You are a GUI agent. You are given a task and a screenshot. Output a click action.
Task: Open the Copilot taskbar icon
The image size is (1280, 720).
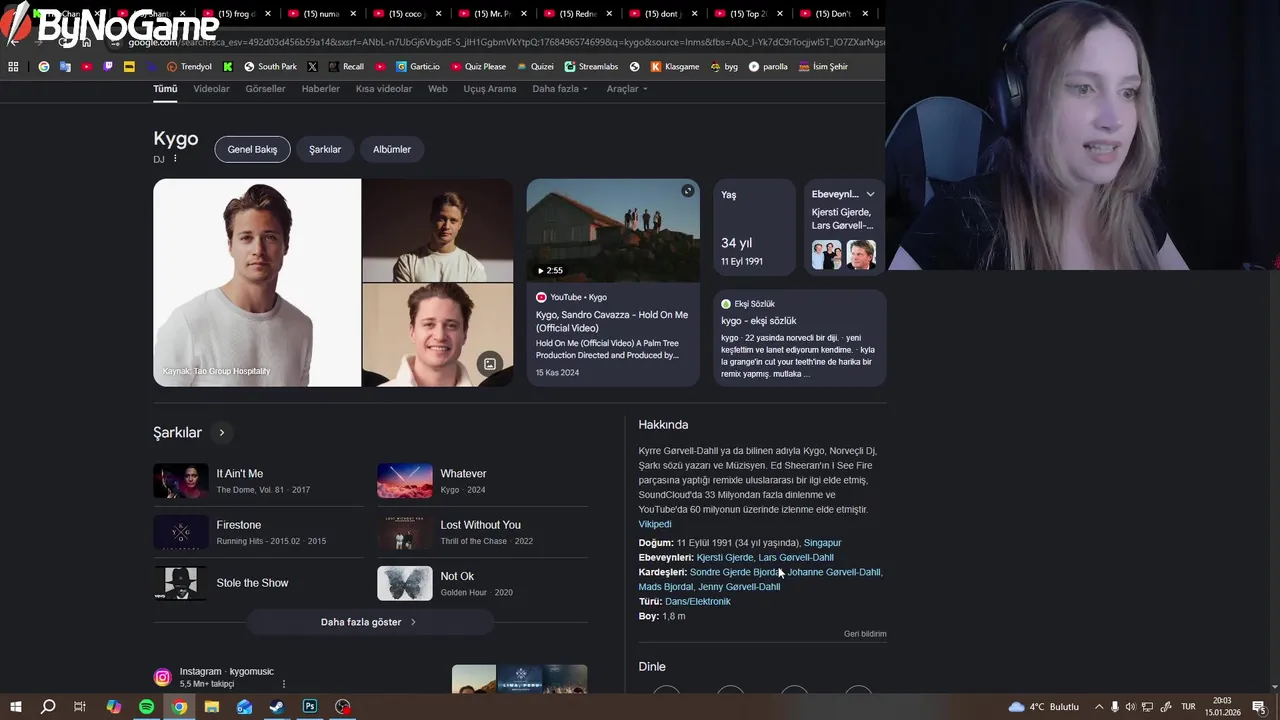(113, 706)
